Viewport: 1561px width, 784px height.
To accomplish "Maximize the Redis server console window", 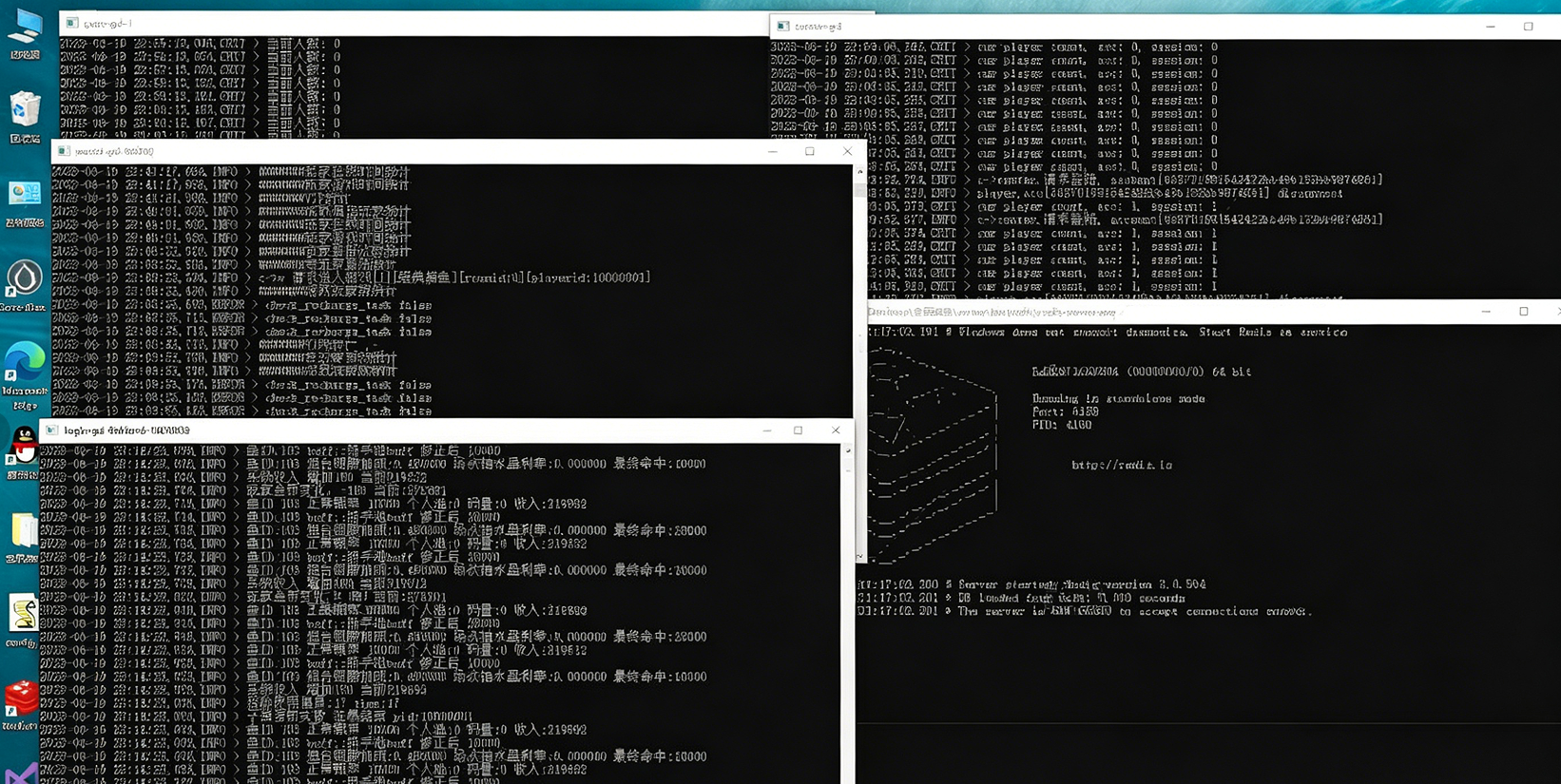I will coord(1523,312).
